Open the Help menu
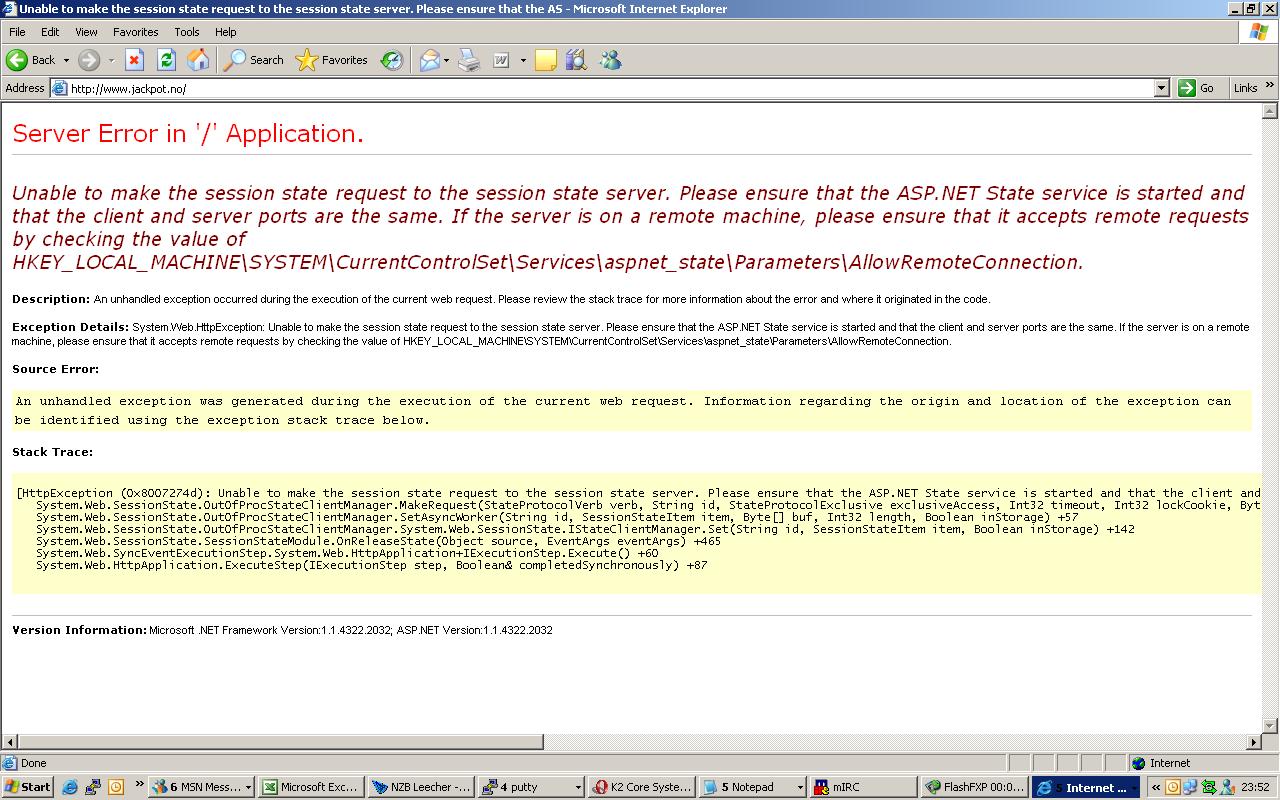The image size is (1280, 800). [x=226, y=32]
